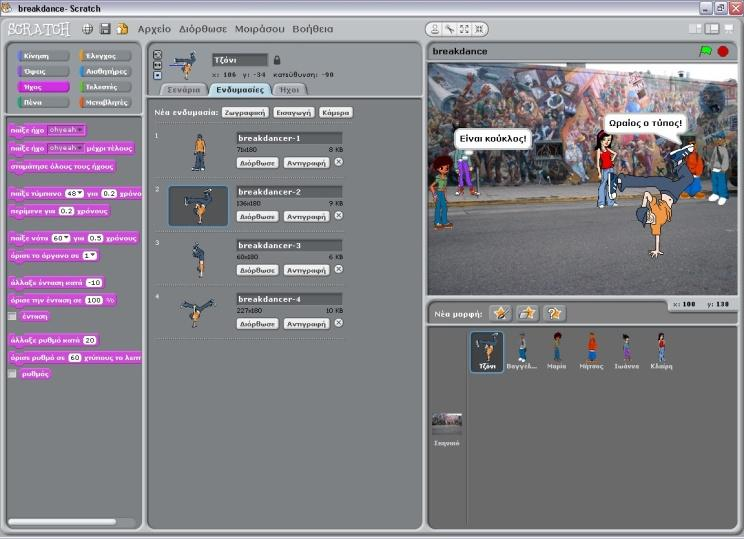Click the share project icon in toolbar
The image size is (744, 539).
click(x=122, y=29)
